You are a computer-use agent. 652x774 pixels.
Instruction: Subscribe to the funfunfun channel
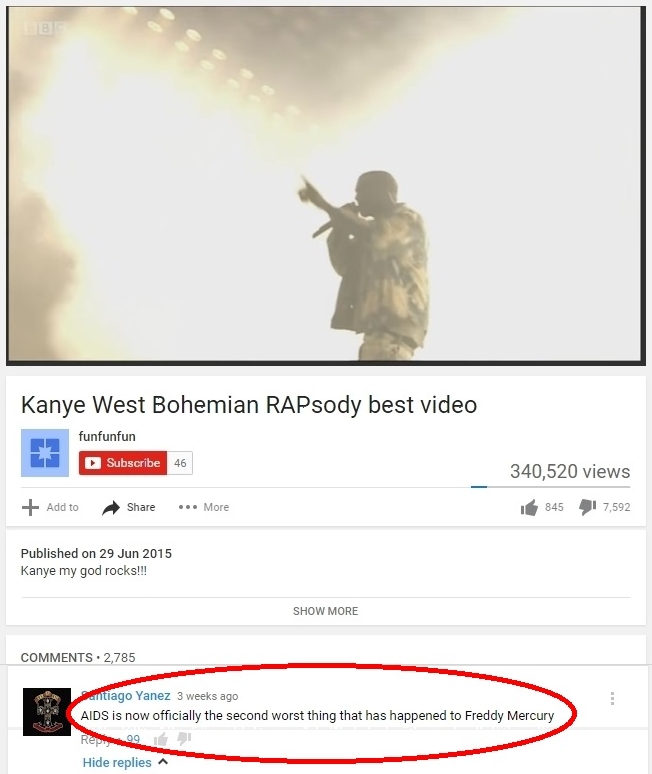coord(123,463)
